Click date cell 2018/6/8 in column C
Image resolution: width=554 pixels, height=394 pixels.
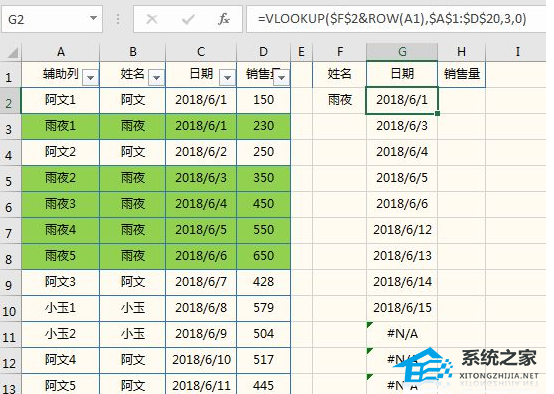pos(201,308)
